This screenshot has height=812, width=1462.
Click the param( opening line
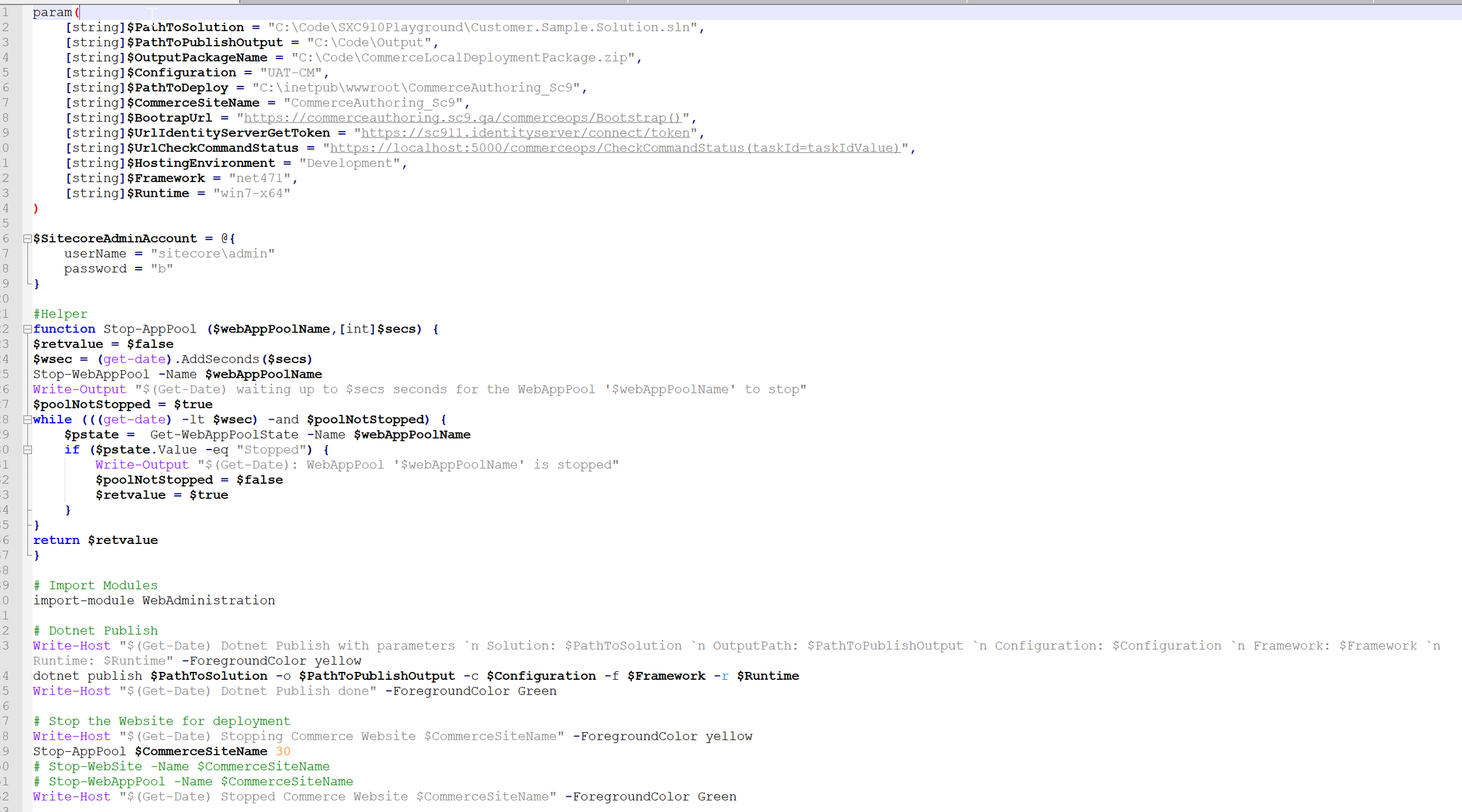coord(57,12)
